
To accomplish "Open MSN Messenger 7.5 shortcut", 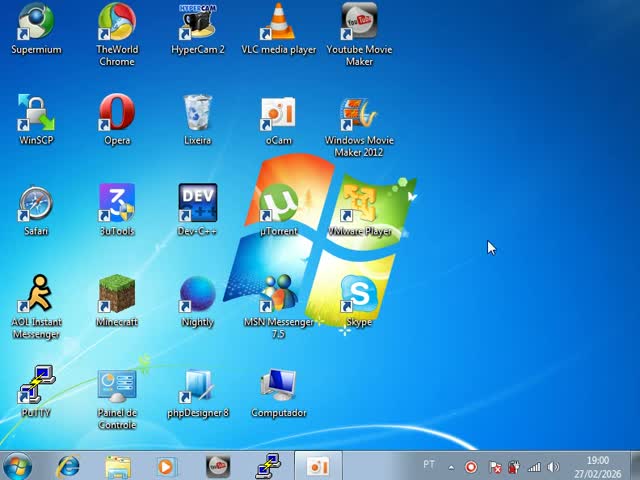I will point(278,296).
